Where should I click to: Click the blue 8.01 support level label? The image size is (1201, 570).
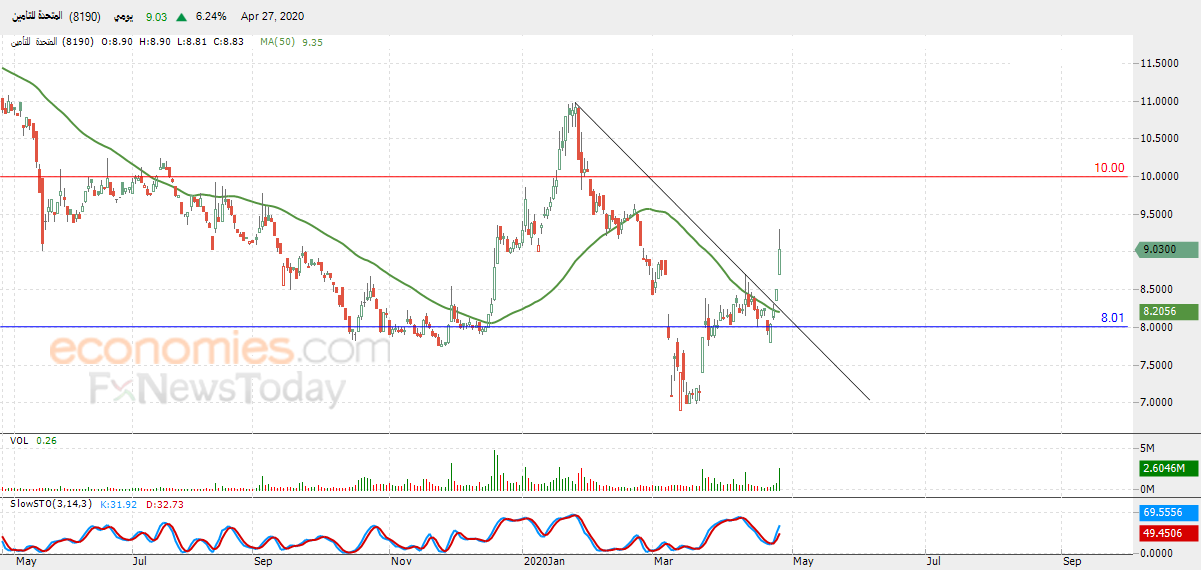point(1113,318)
